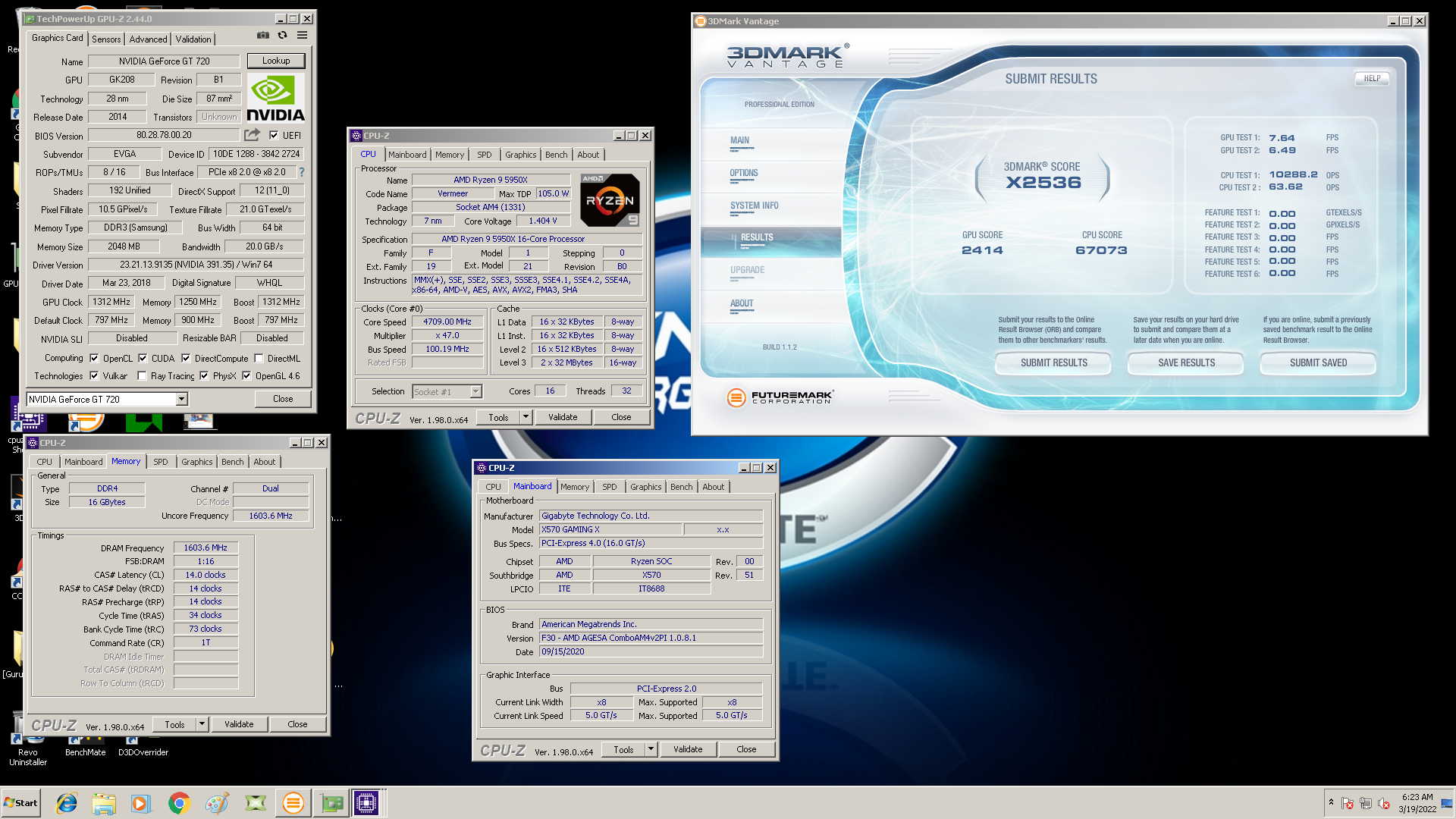Enable the Ray Tracing checkbox

(142, 376)
